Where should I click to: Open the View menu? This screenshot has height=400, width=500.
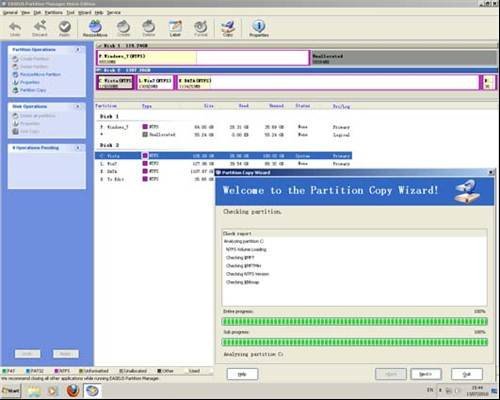[x=26, y=13]
